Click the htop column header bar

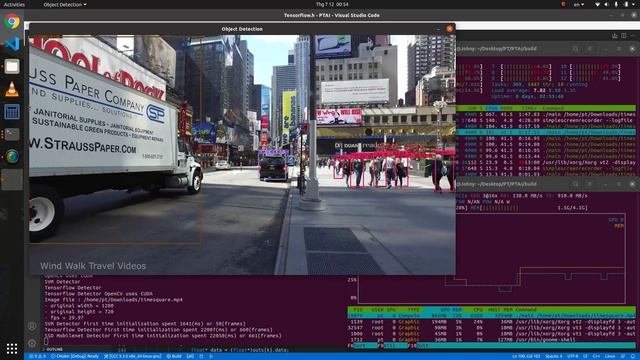tap(545, 108)
